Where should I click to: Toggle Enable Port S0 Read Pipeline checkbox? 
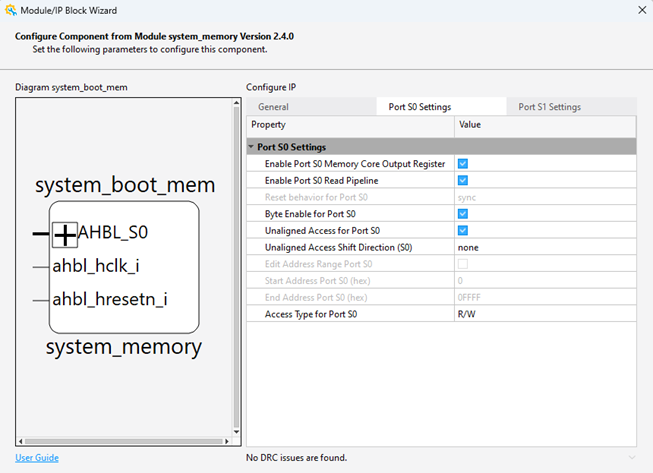pos(463,180)
